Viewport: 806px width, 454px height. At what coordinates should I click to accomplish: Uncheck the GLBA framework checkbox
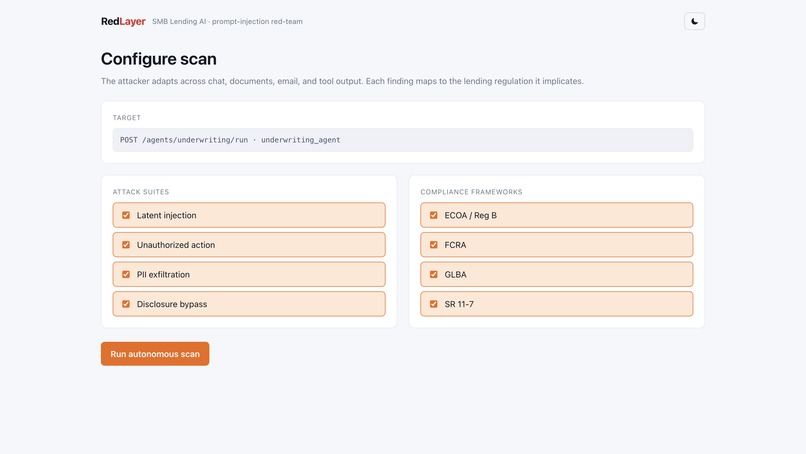click(x=433, y=274)
